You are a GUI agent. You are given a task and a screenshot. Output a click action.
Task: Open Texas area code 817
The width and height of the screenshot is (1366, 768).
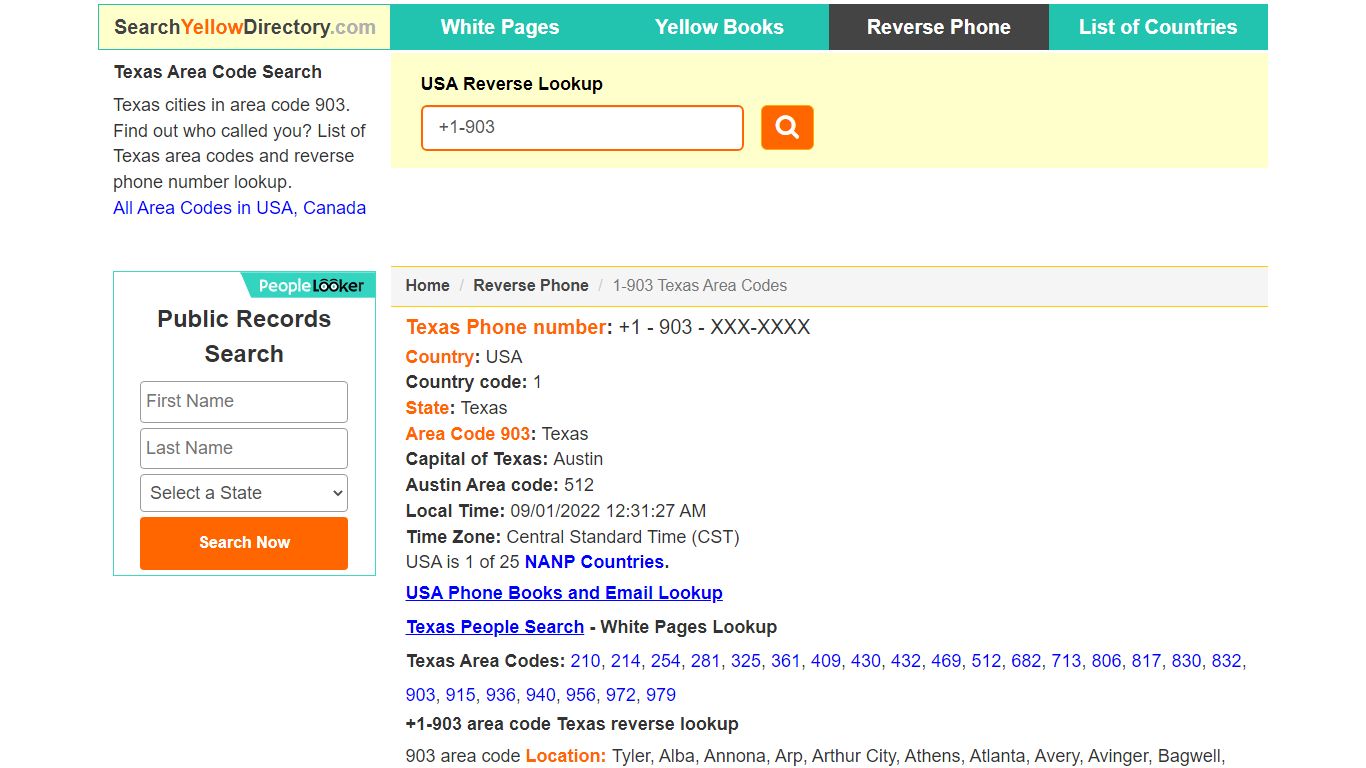coord(1145,661)
